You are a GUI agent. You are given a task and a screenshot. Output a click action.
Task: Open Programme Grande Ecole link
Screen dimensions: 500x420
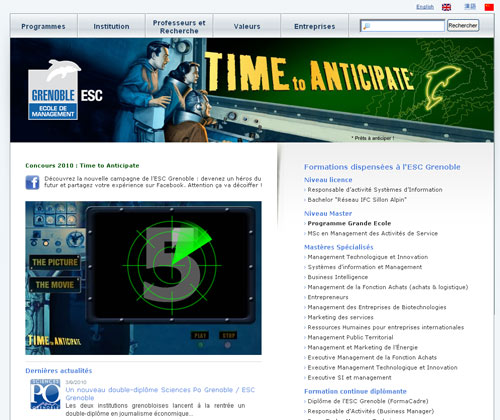coord(349,223)
